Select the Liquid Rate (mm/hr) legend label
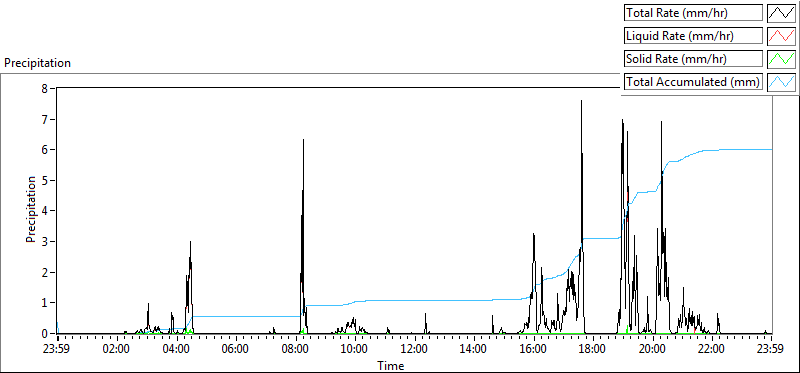This screenshot has width=800, height=373. click(x=693, y=36)
